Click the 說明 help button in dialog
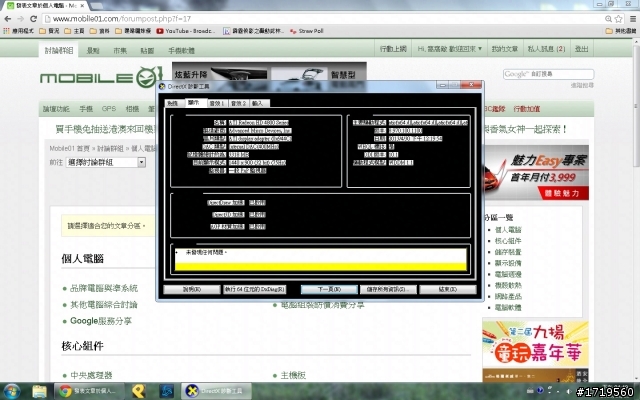The height and width of the screenshot is (400, 640). (191, 289)
